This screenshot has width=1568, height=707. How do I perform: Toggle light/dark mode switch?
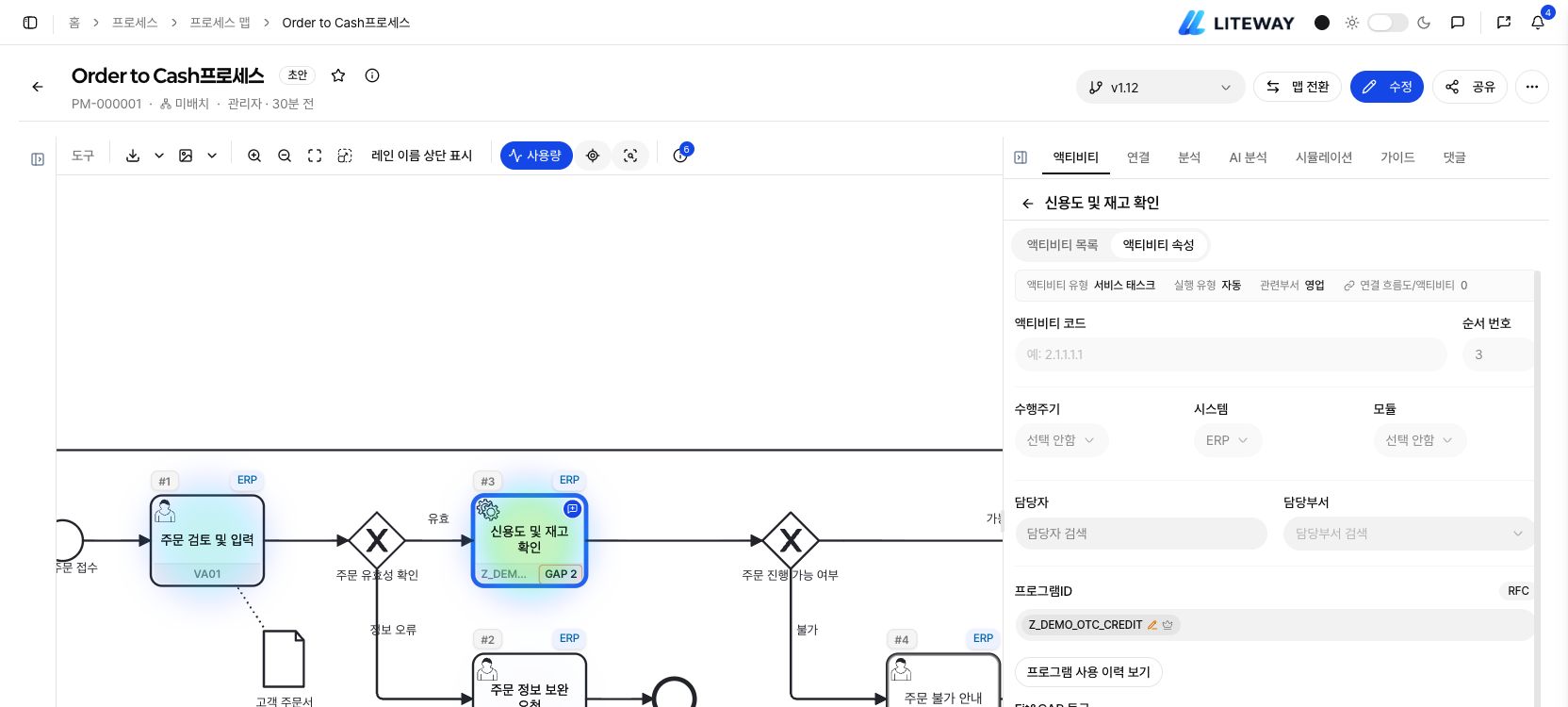[x=1388, y=23]
